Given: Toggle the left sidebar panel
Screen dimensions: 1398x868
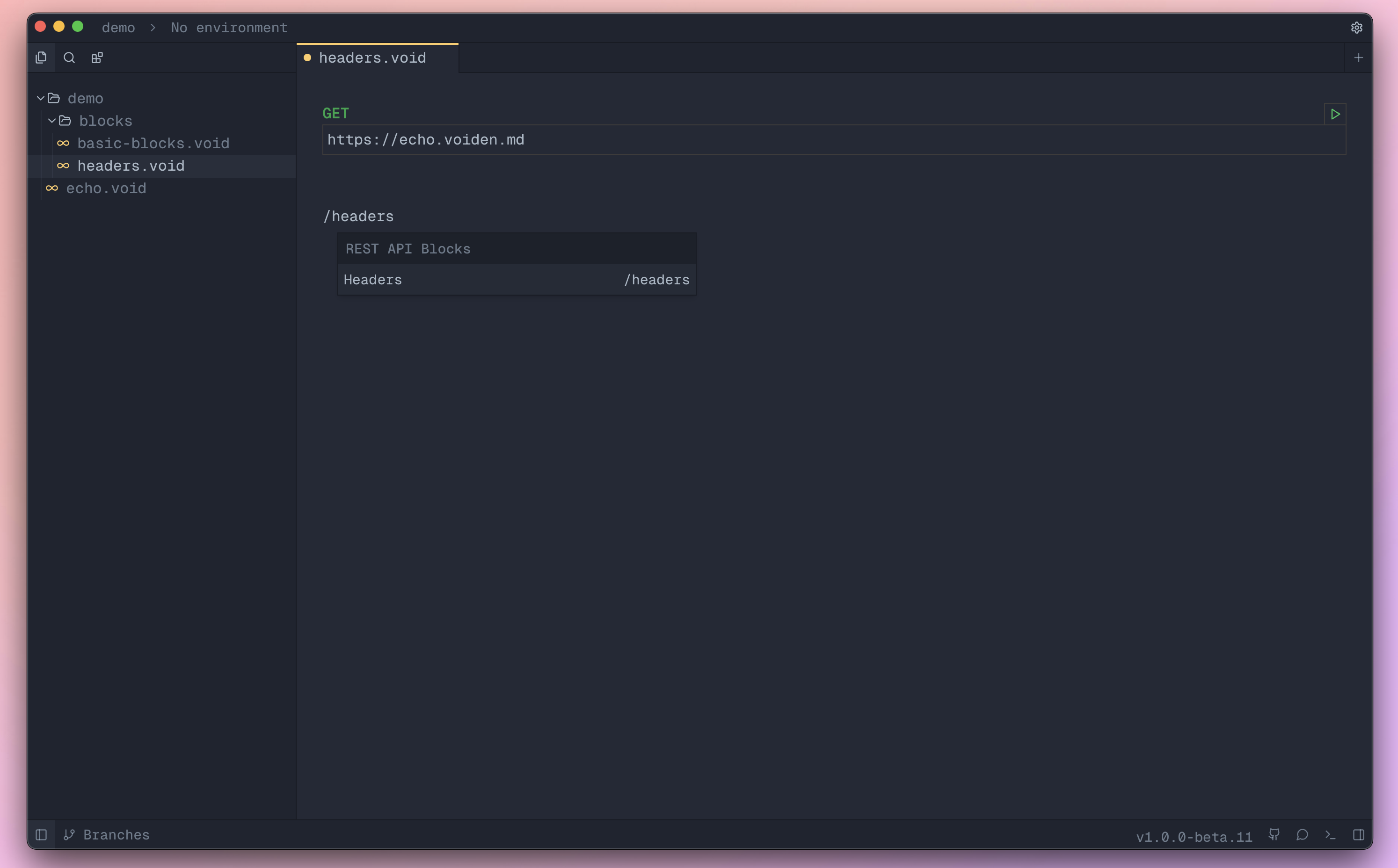Looking at the screenshot, I should [x=41, y=834].
